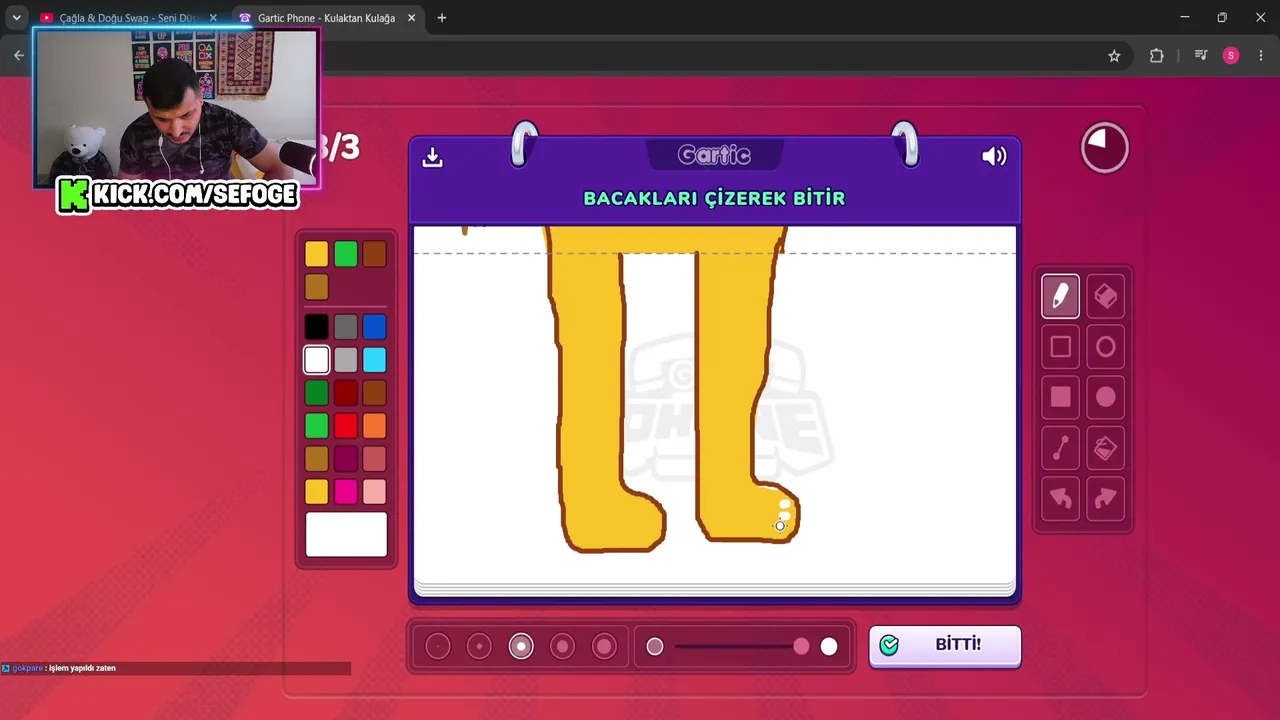Viewport: 1280px width, 720px height.
Task: Open the browser extensions puzzle icon
Action: coord(1156,56)
